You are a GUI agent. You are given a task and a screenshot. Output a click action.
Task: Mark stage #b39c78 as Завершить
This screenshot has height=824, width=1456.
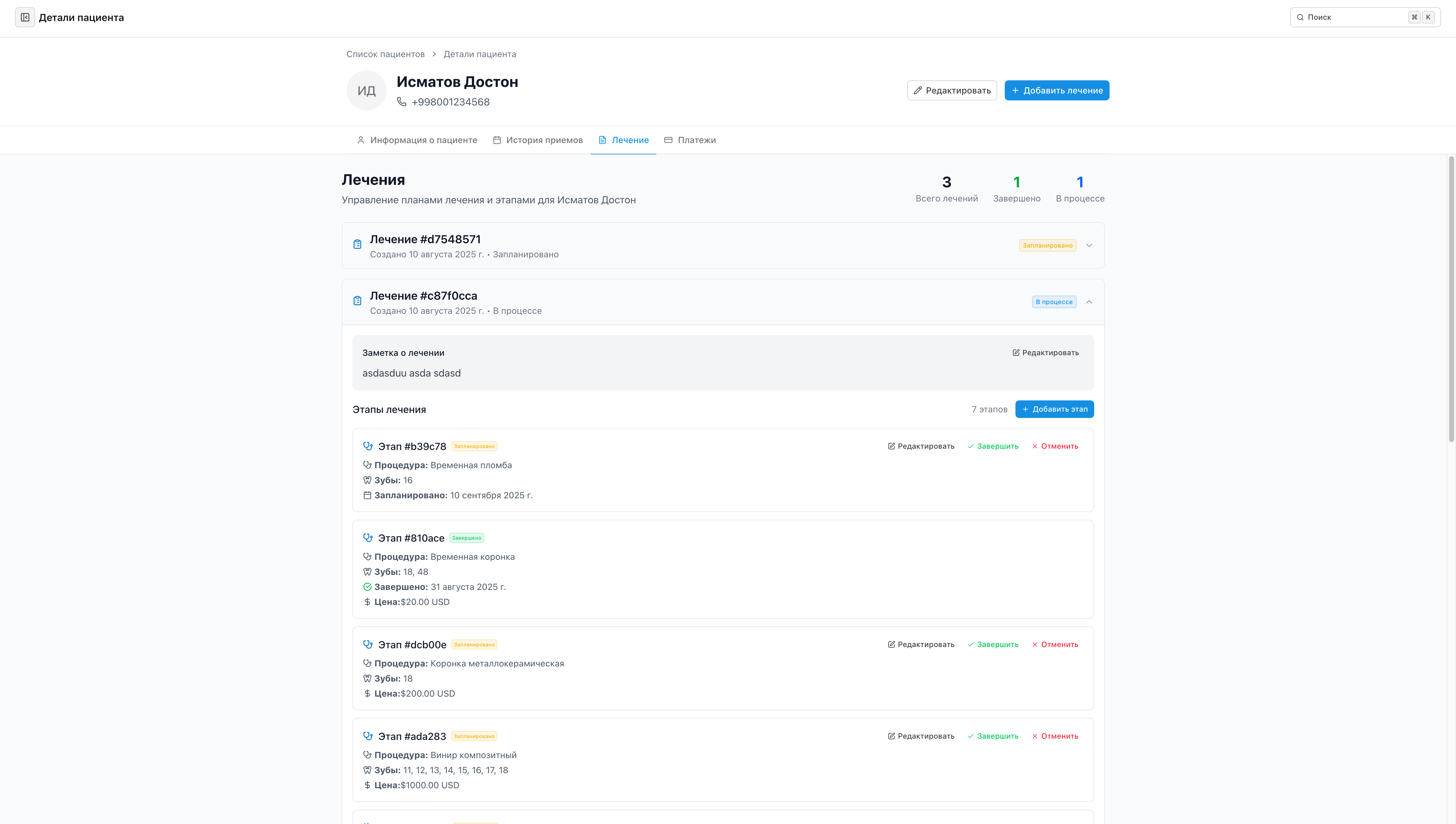[x=993, y=446]
